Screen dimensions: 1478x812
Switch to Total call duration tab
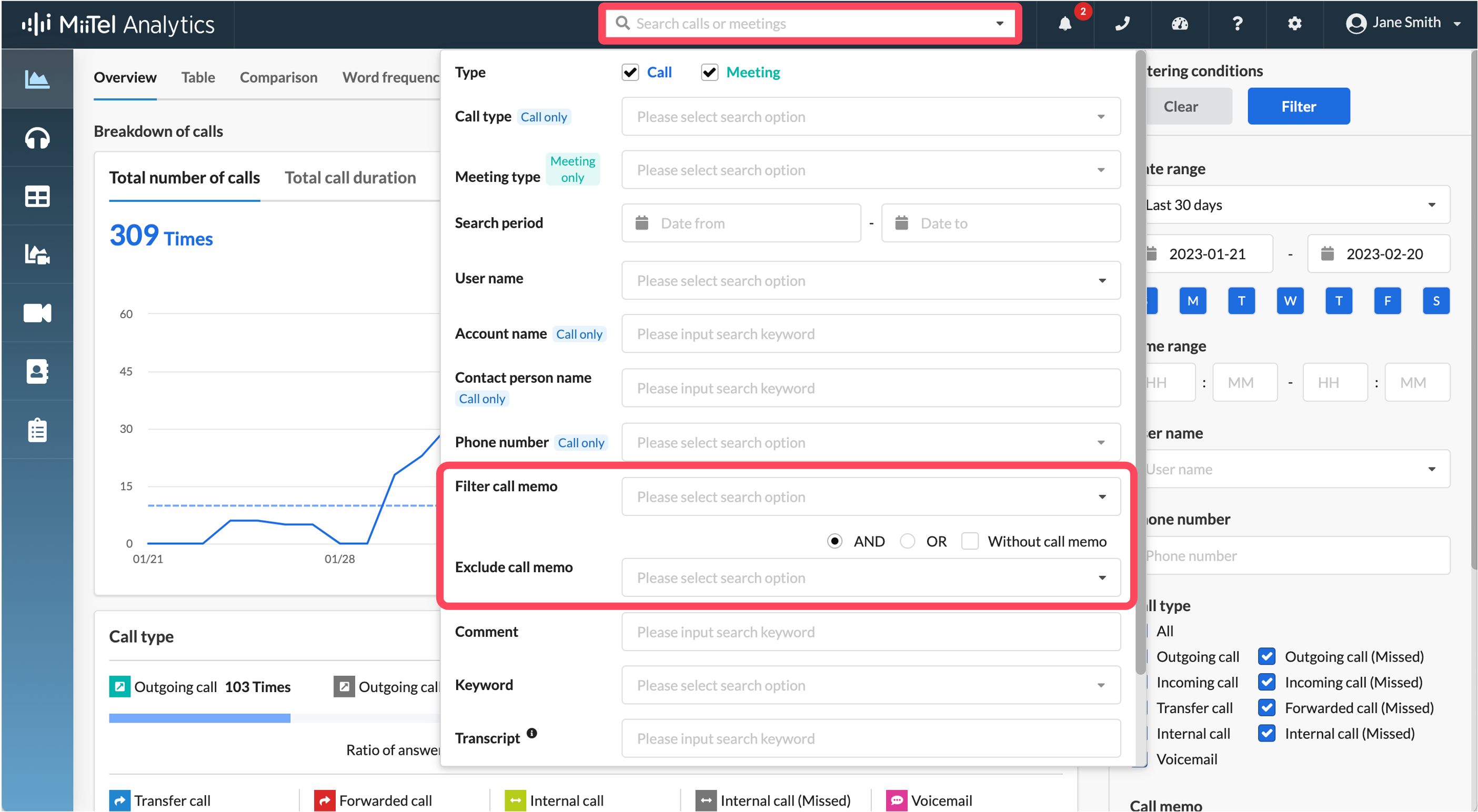pyautogui.click(x=350, y=178)
